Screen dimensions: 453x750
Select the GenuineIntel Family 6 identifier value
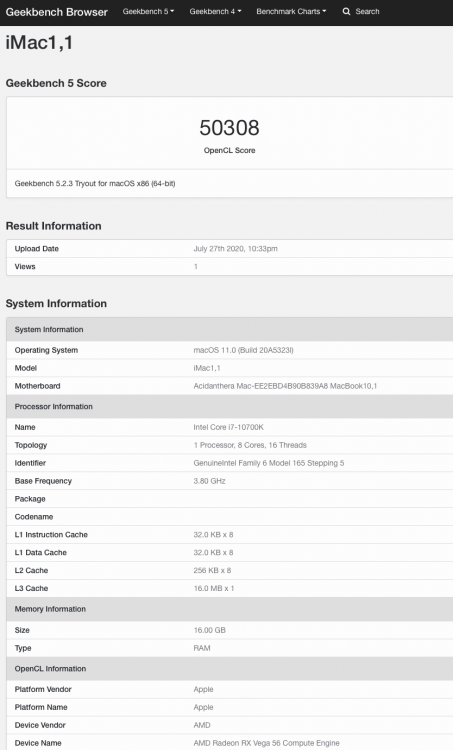click(x=269, y=463)
